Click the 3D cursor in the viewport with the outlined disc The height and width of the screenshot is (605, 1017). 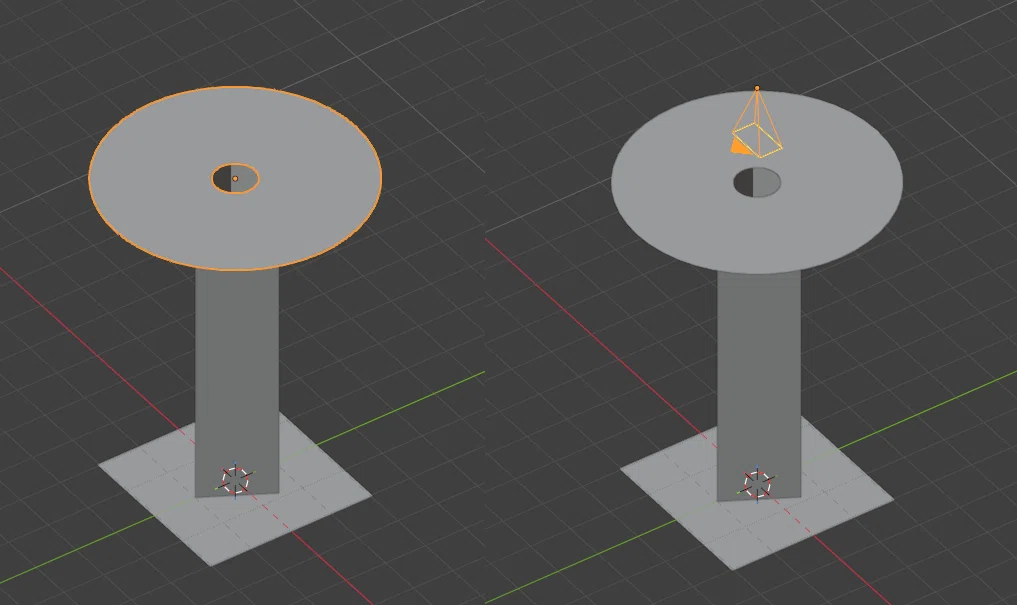point(235,480)
